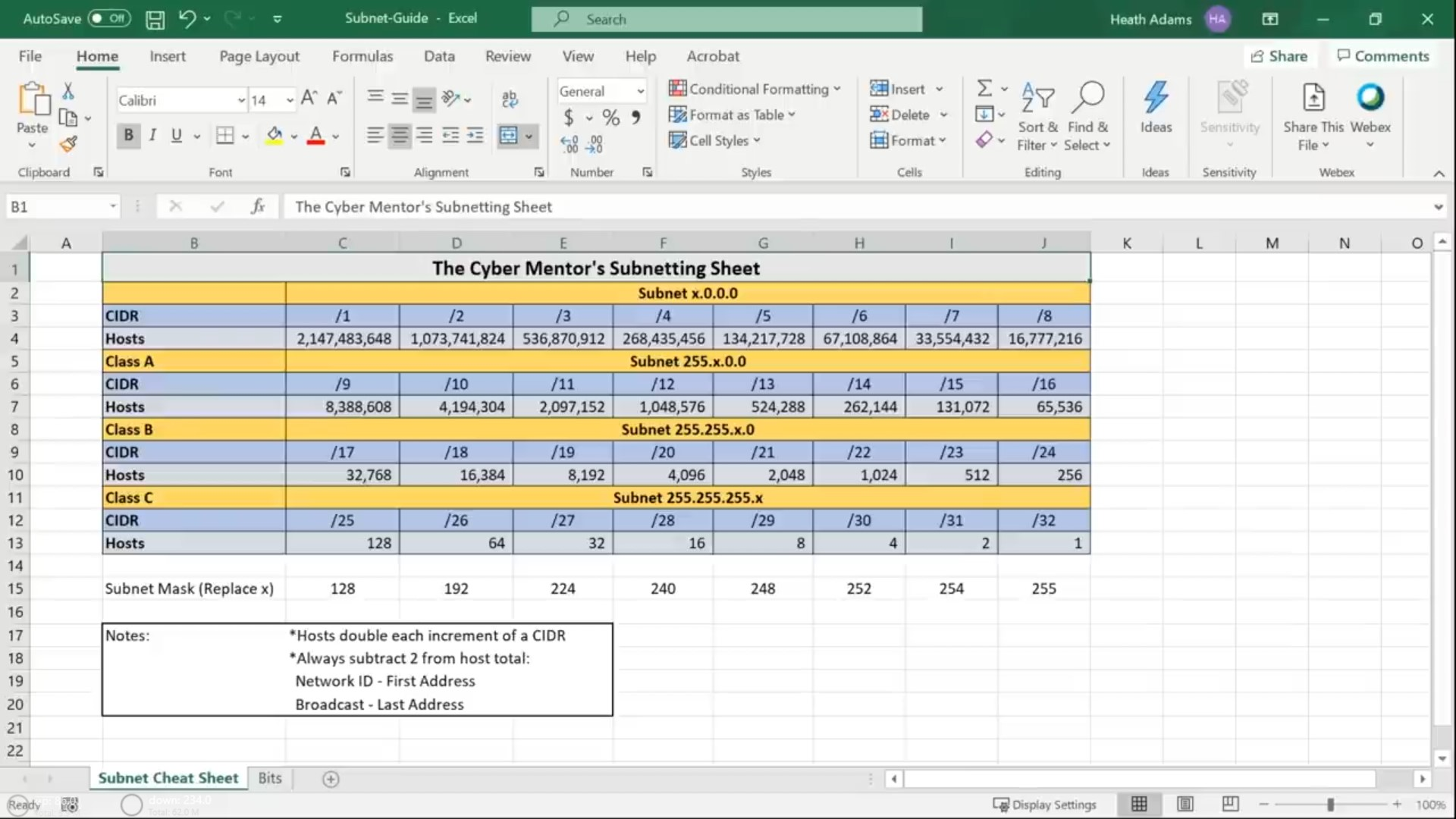Open the Formulas ribbon tab

[x=362, y=56]
